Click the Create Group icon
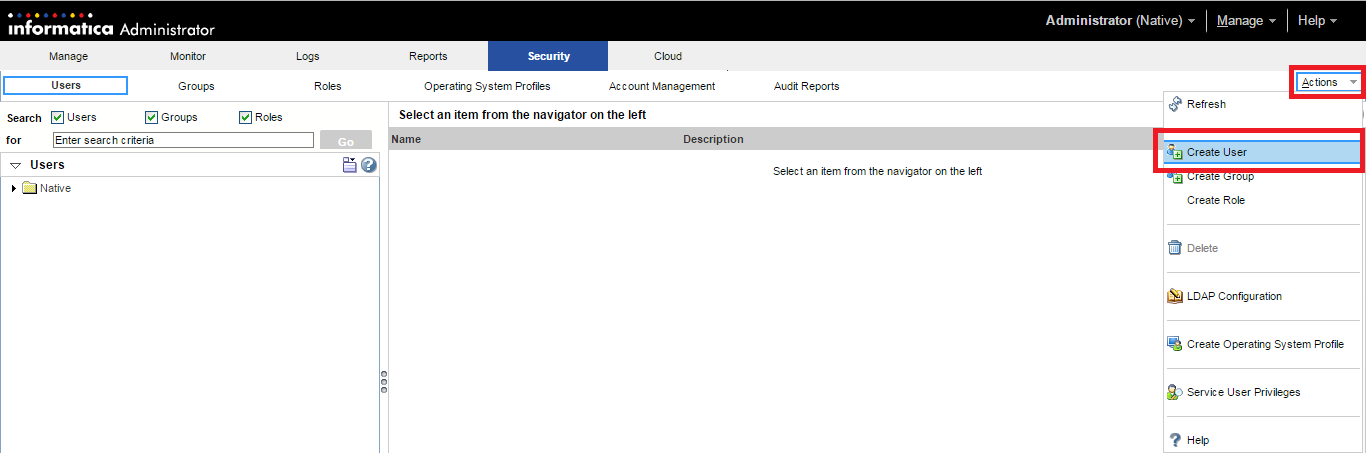 (x=1175, y=177)
